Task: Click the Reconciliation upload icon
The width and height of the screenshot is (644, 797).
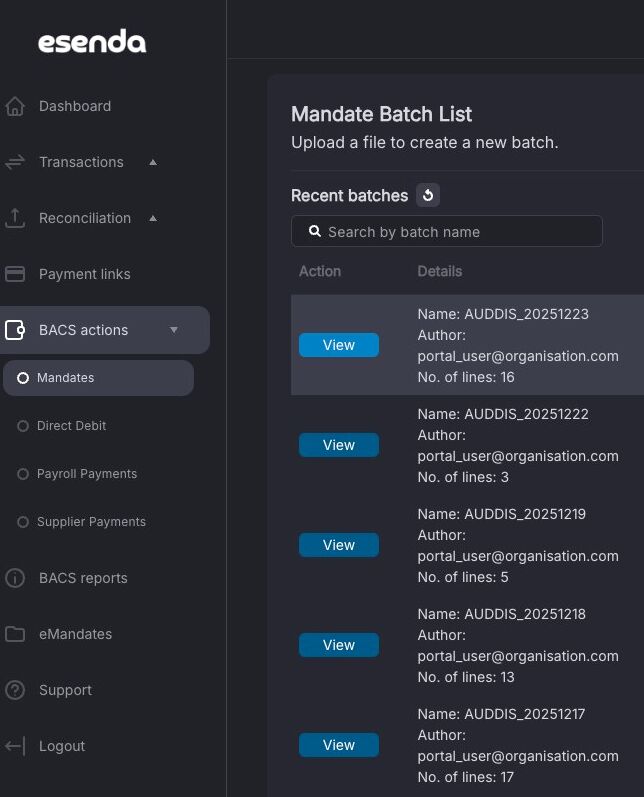Action: (x=15, y=218)
